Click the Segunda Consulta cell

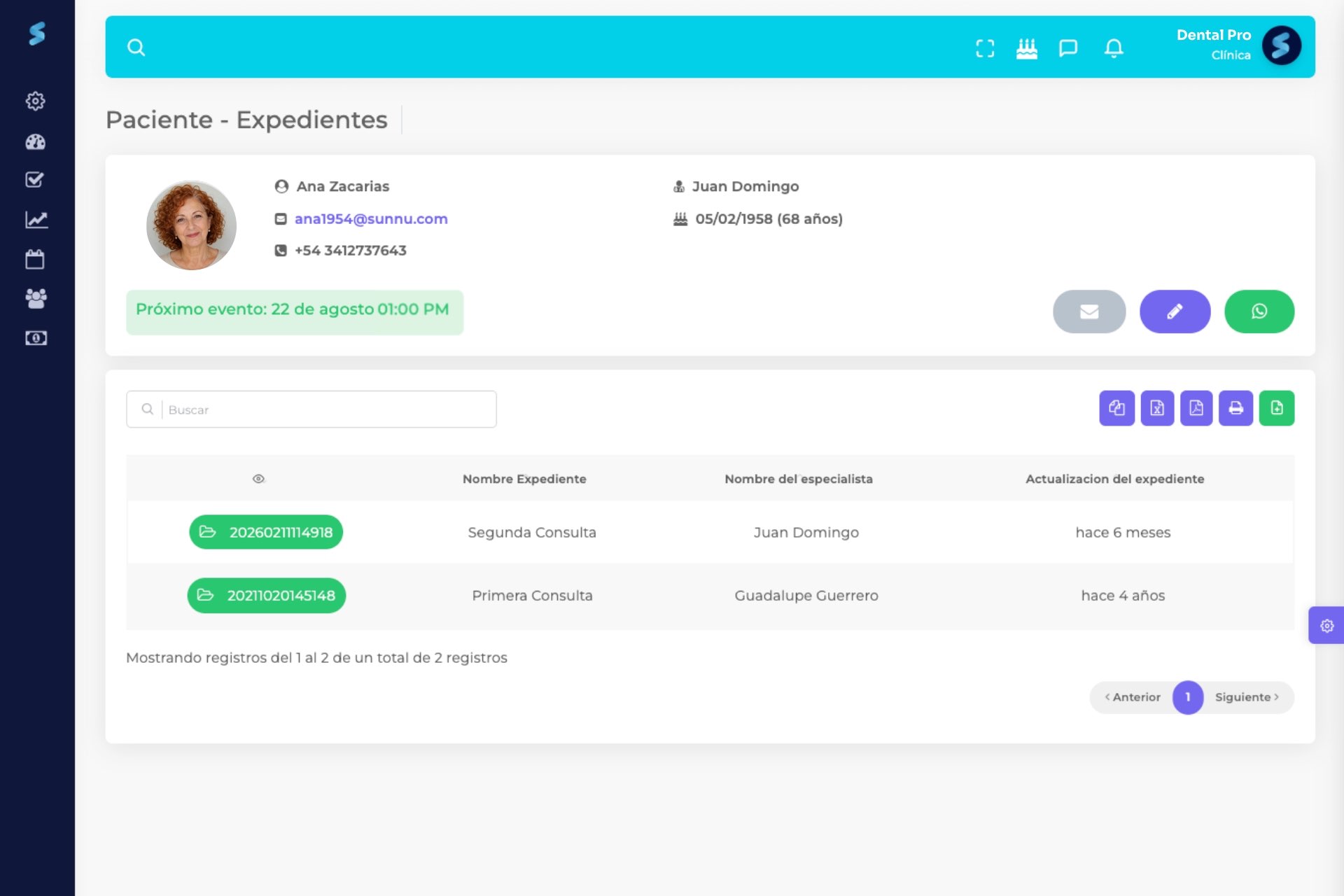click(x=532, y=532)
